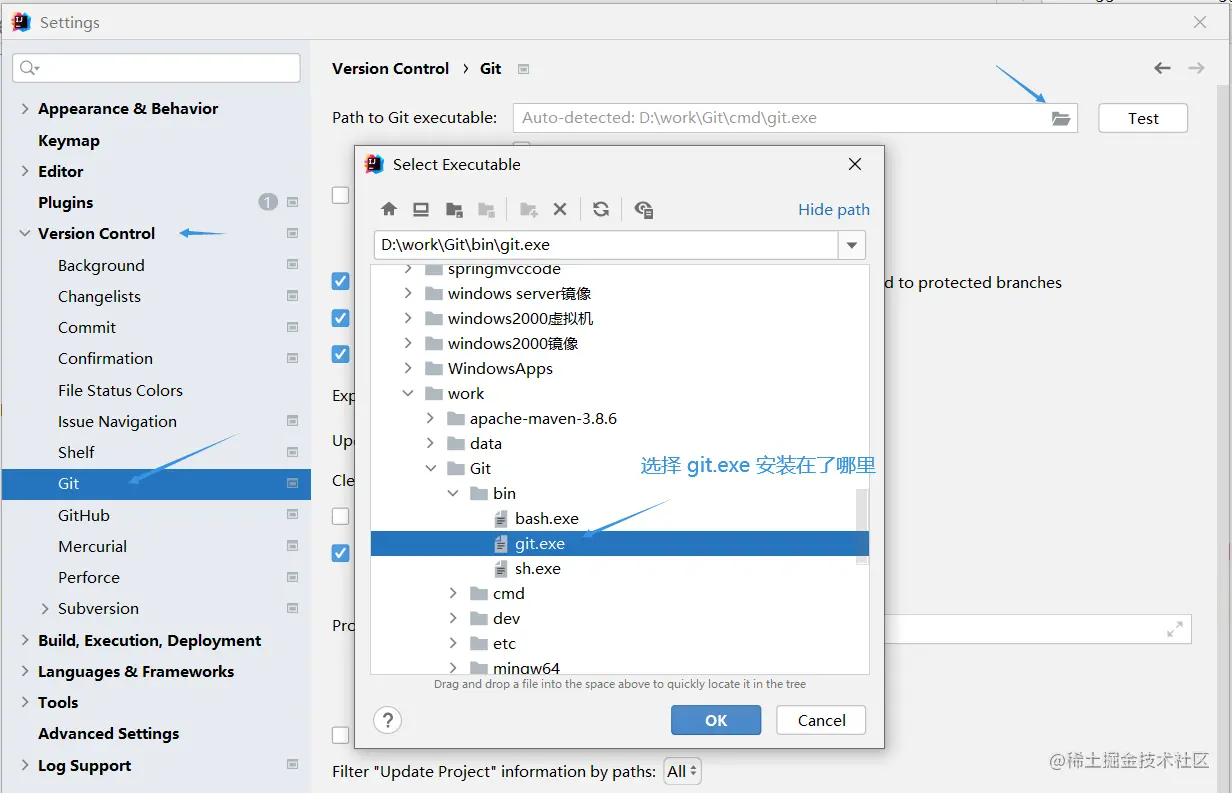Close the Select Executable dialog

click(855, 164)
